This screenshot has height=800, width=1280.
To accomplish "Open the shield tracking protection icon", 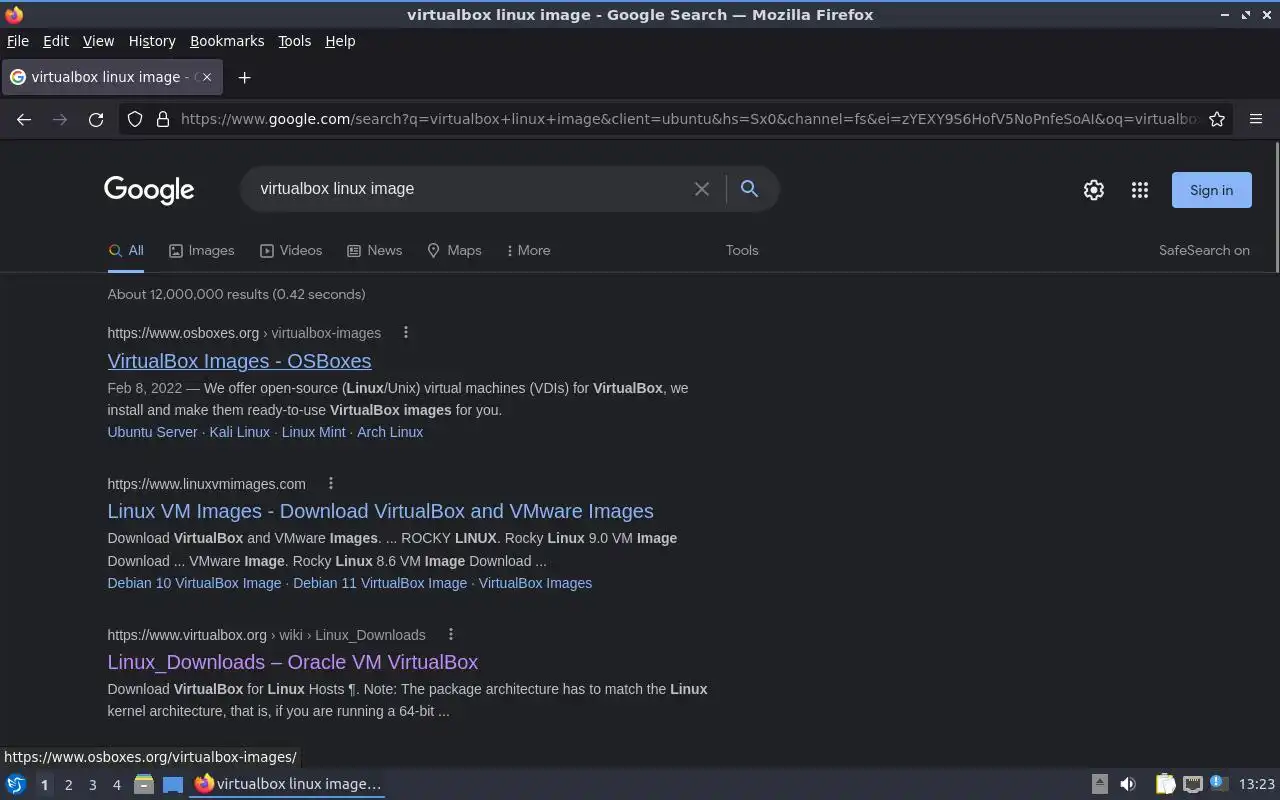I will (135, 119).
